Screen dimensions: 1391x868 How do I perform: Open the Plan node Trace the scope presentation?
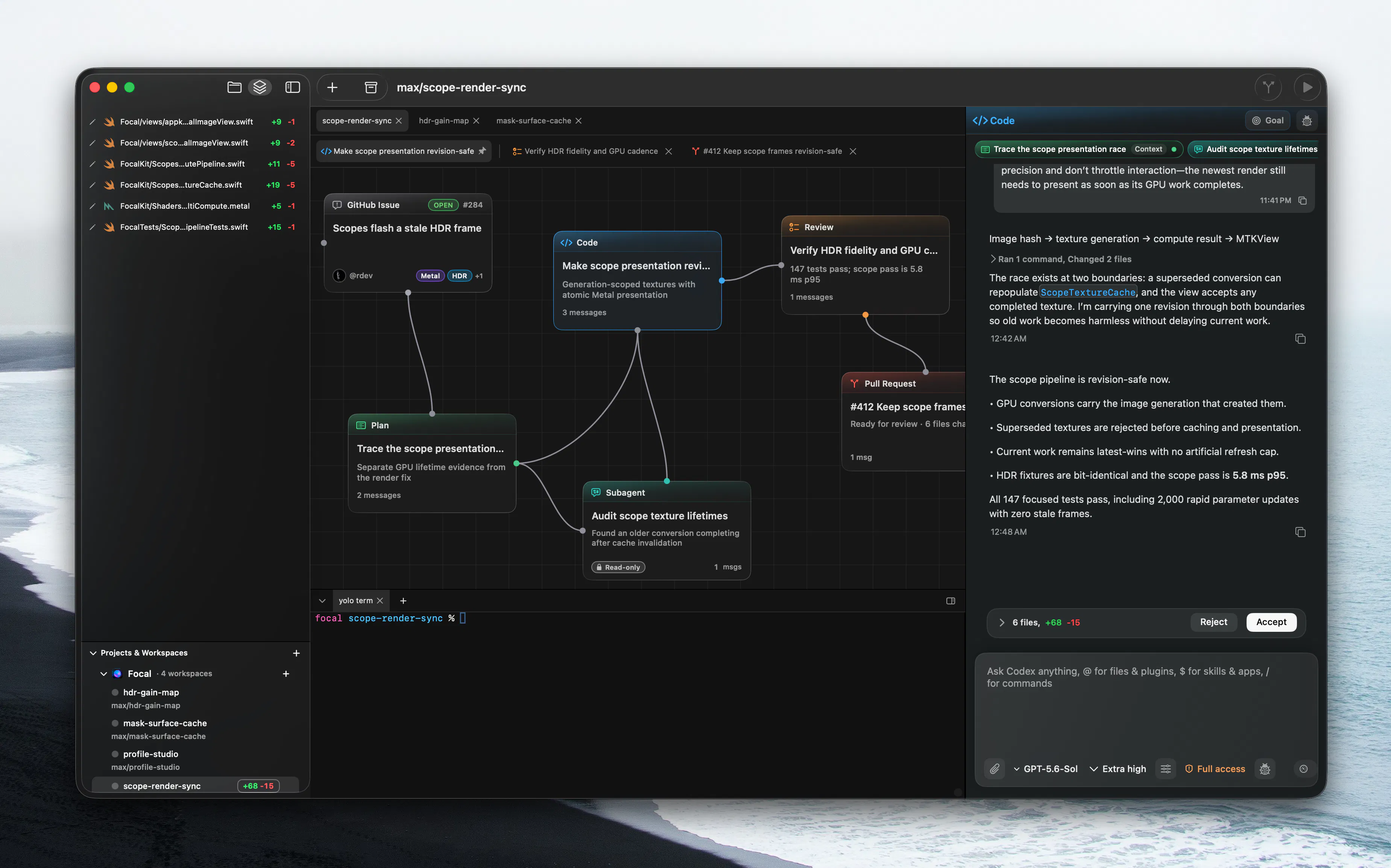tap(432, 463)
